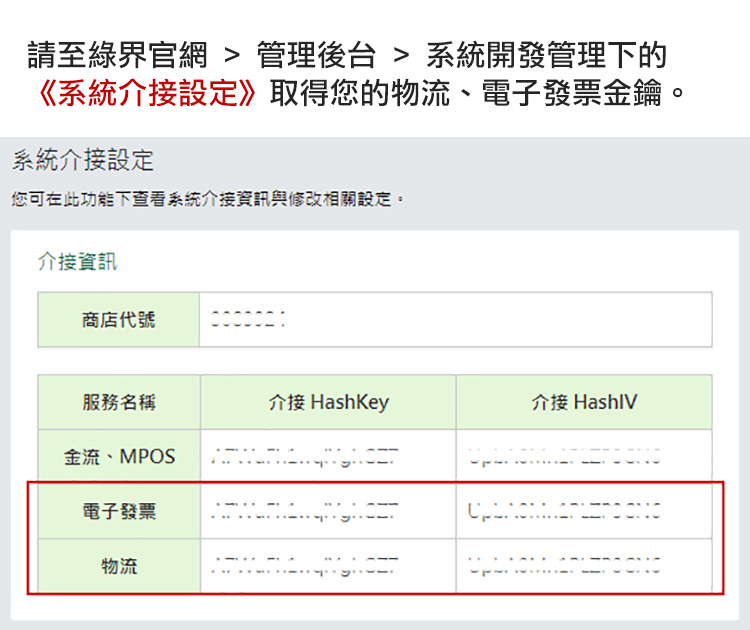The image size is (750, 630).
Task: Select the 物流 row label
Action: (x=119, y=566)
